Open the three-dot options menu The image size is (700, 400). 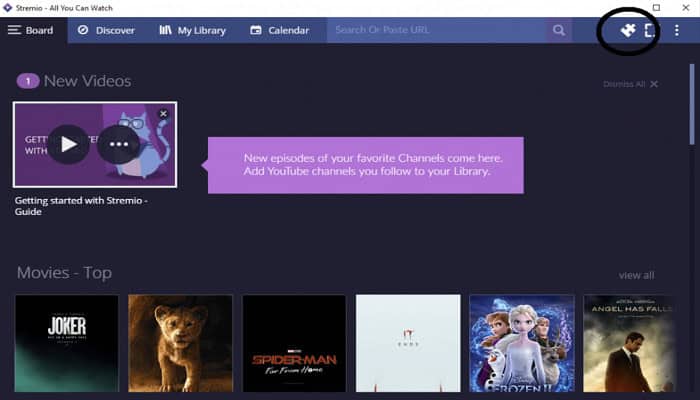point(677,30)
